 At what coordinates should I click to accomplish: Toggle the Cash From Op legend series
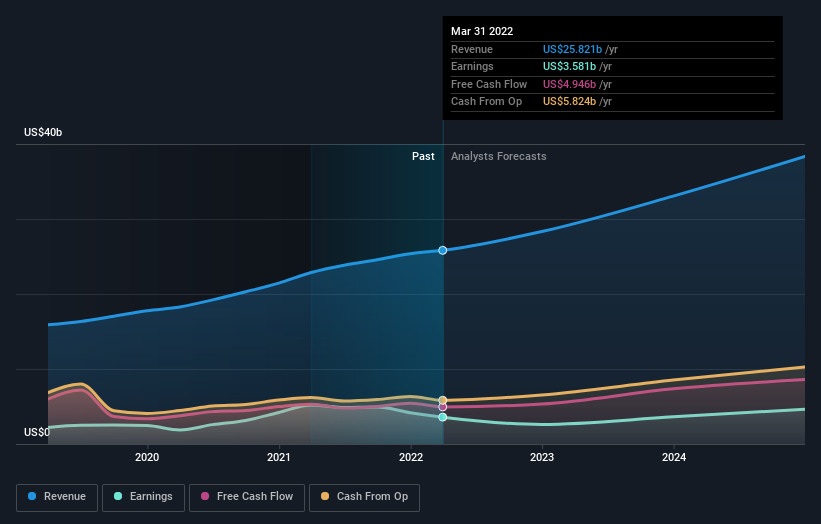pyautogui.click(x=364, y=497)
